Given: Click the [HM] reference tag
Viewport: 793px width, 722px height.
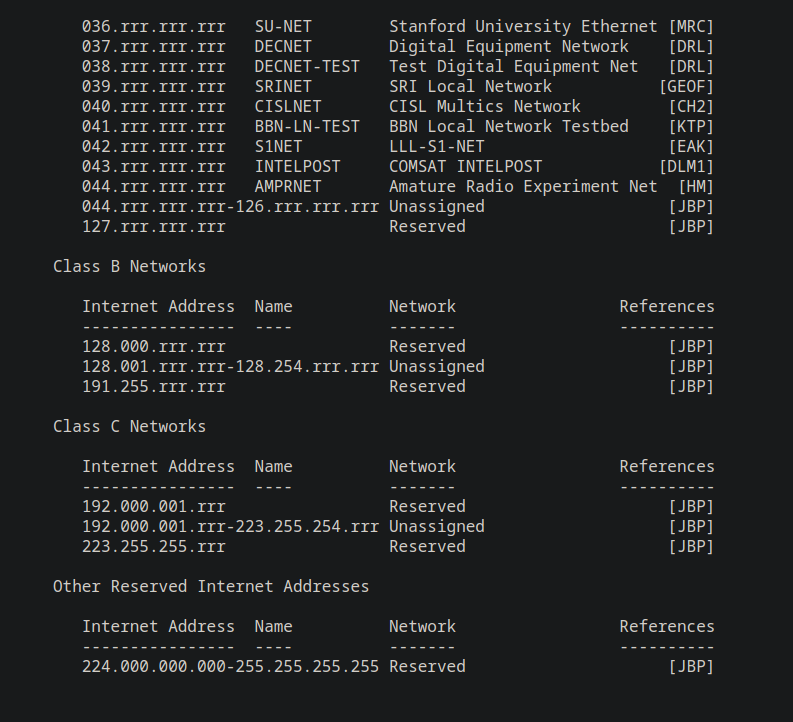Looking at the screenshot, I should coord(696,187).
